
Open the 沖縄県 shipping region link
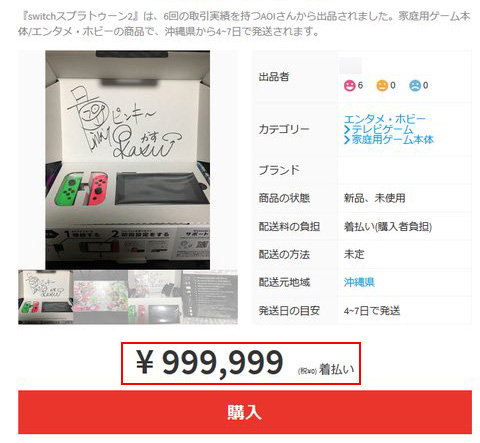click(x=359, y=282)
